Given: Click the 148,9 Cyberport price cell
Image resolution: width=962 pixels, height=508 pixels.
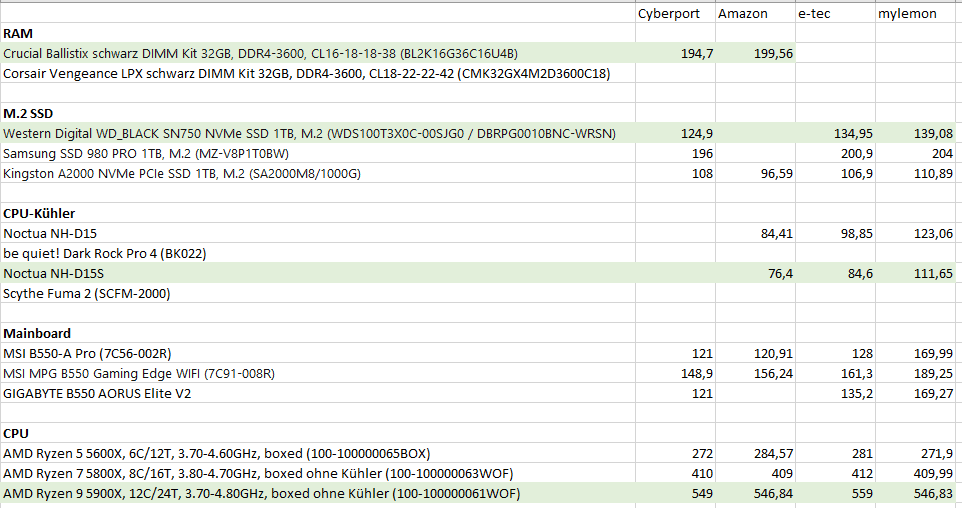Looking at the screenshot, I should pos(675,374).
